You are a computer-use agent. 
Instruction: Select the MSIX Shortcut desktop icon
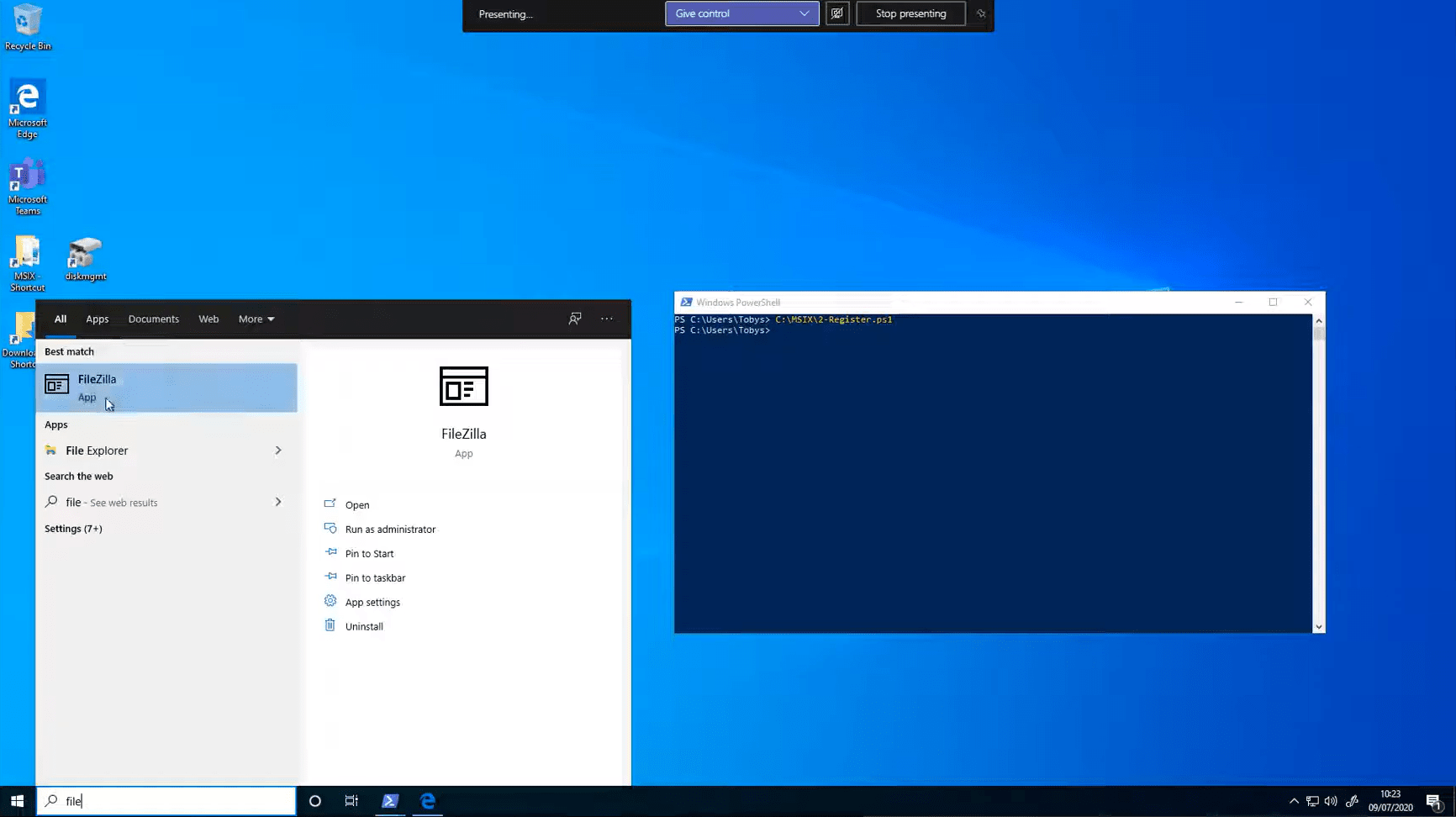pos(28,264)
